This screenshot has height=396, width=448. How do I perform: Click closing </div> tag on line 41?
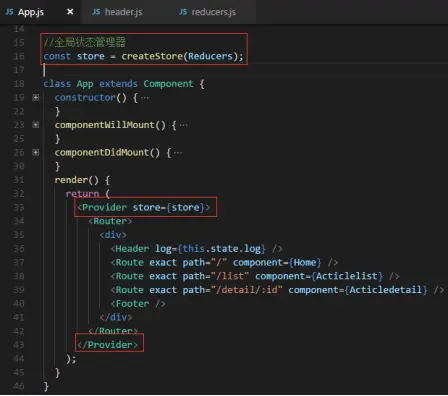[116, 317]
